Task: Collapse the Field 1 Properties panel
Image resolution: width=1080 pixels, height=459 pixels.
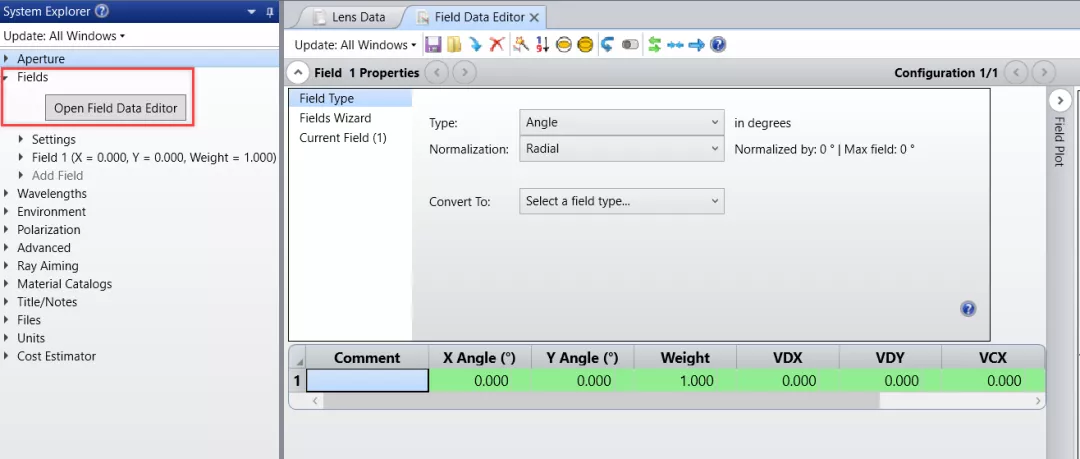Action: pos(298,73)
